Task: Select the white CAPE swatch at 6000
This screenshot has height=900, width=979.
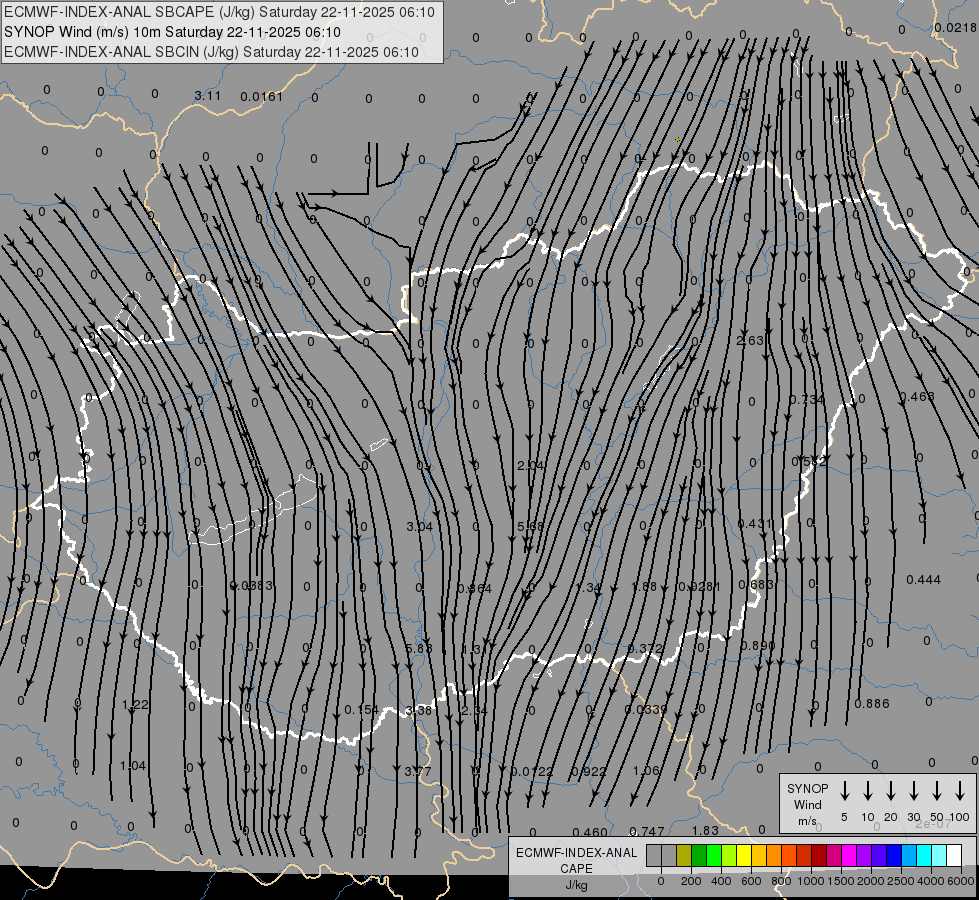Action: [953, 856]
